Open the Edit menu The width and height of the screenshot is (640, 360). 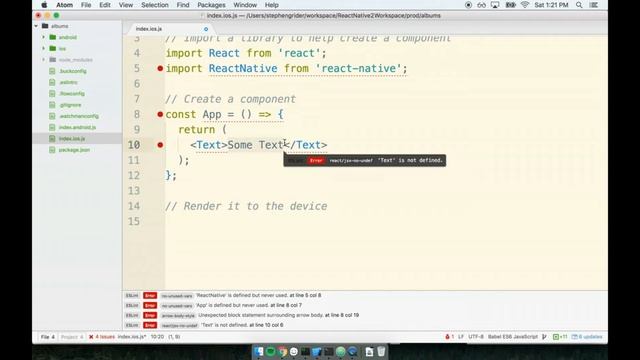(x=105, y=5)
